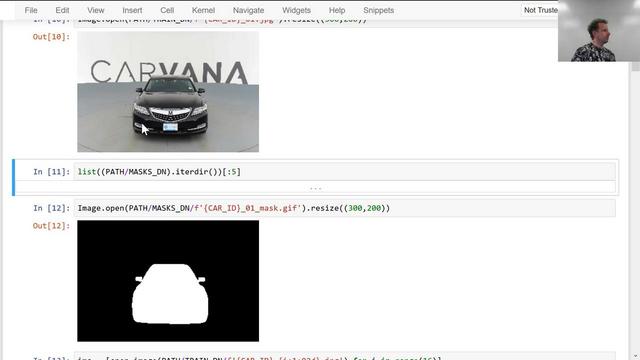Open the Edit menu

tap(62, 10)
